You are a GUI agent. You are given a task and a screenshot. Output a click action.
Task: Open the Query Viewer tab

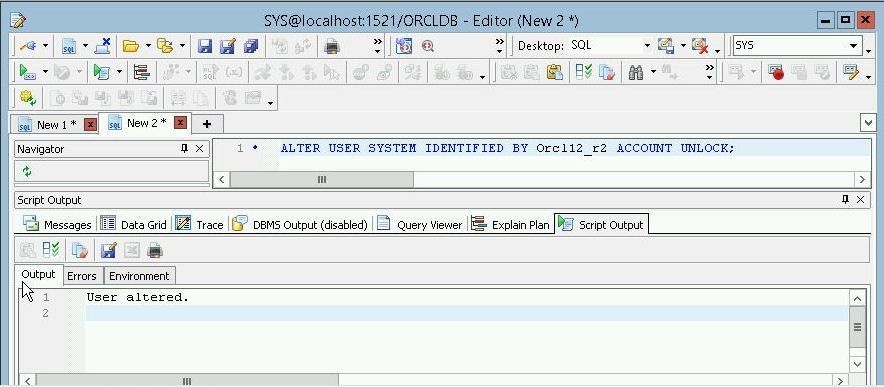(x=419, y=225)
